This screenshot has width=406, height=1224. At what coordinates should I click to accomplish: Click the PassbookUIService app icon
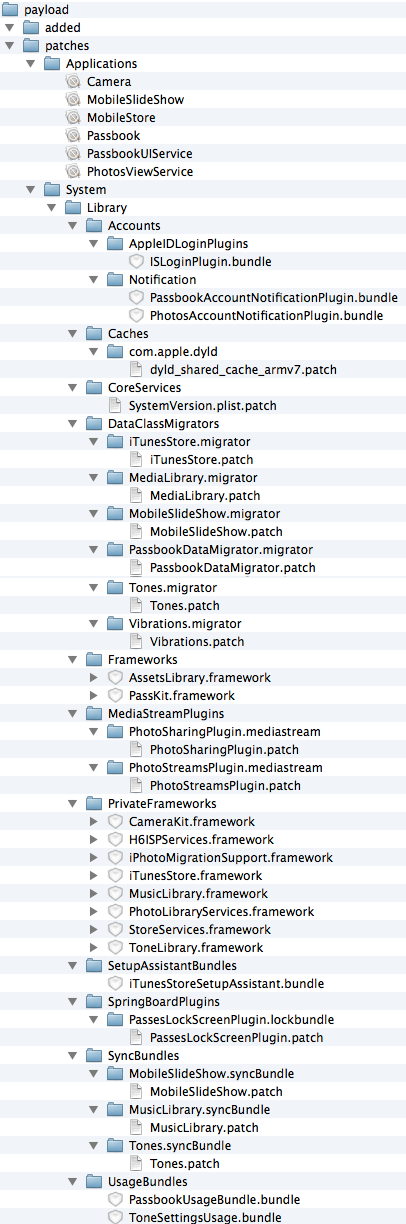73,154
